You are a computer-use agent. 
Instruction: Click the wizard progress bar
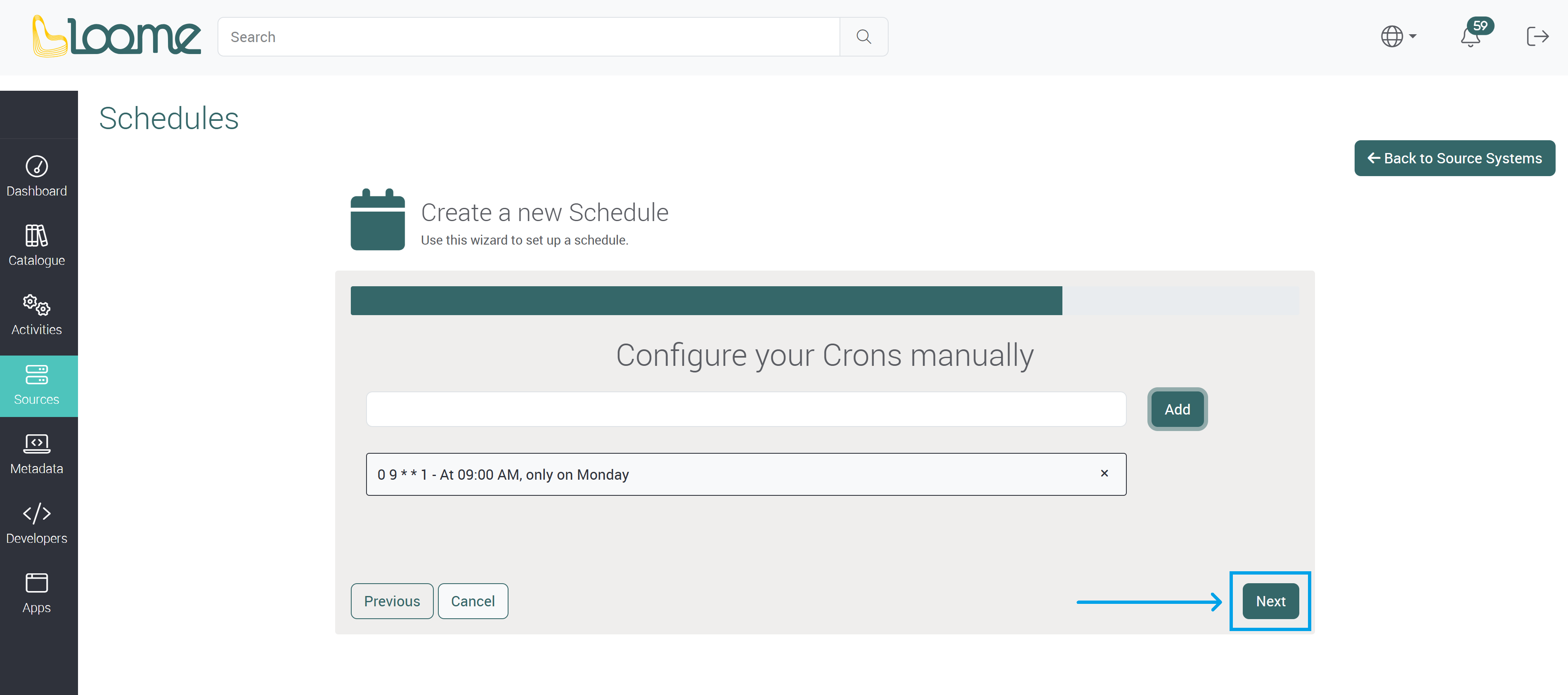tap(824, 300)
